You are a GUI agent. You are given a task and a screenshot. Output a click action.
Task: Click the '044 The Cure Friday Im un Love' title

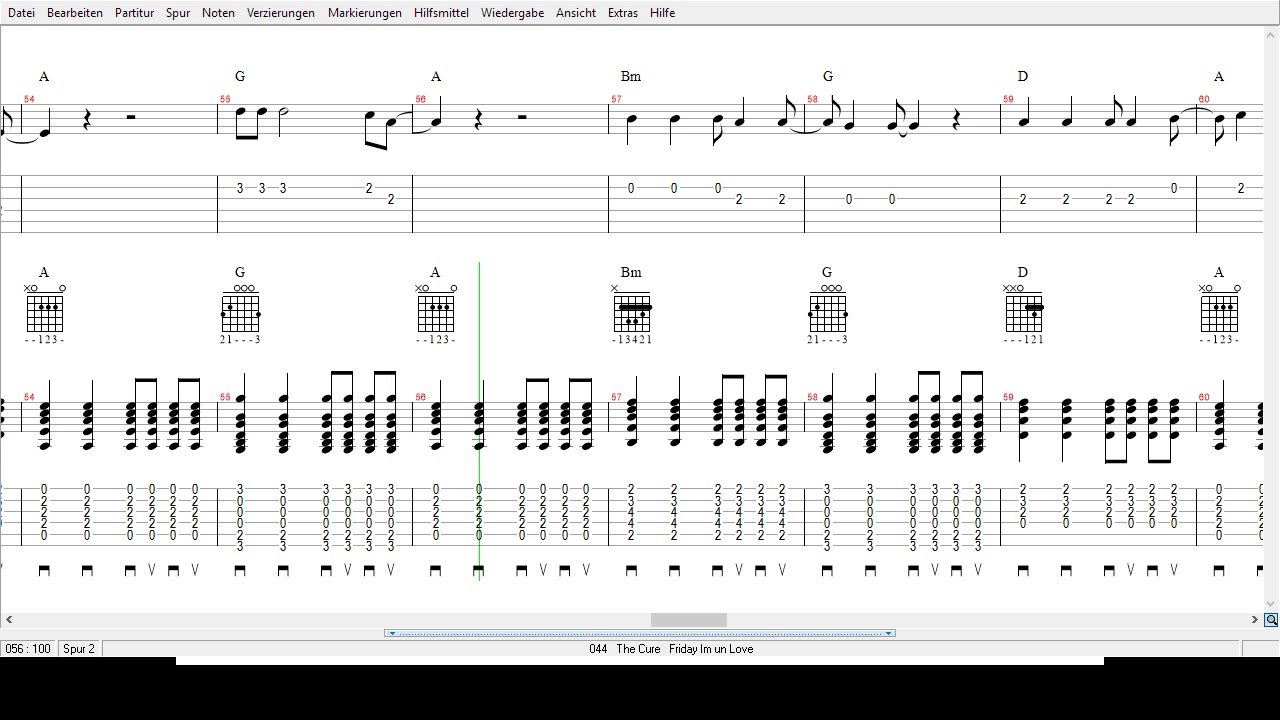point(671,649)
